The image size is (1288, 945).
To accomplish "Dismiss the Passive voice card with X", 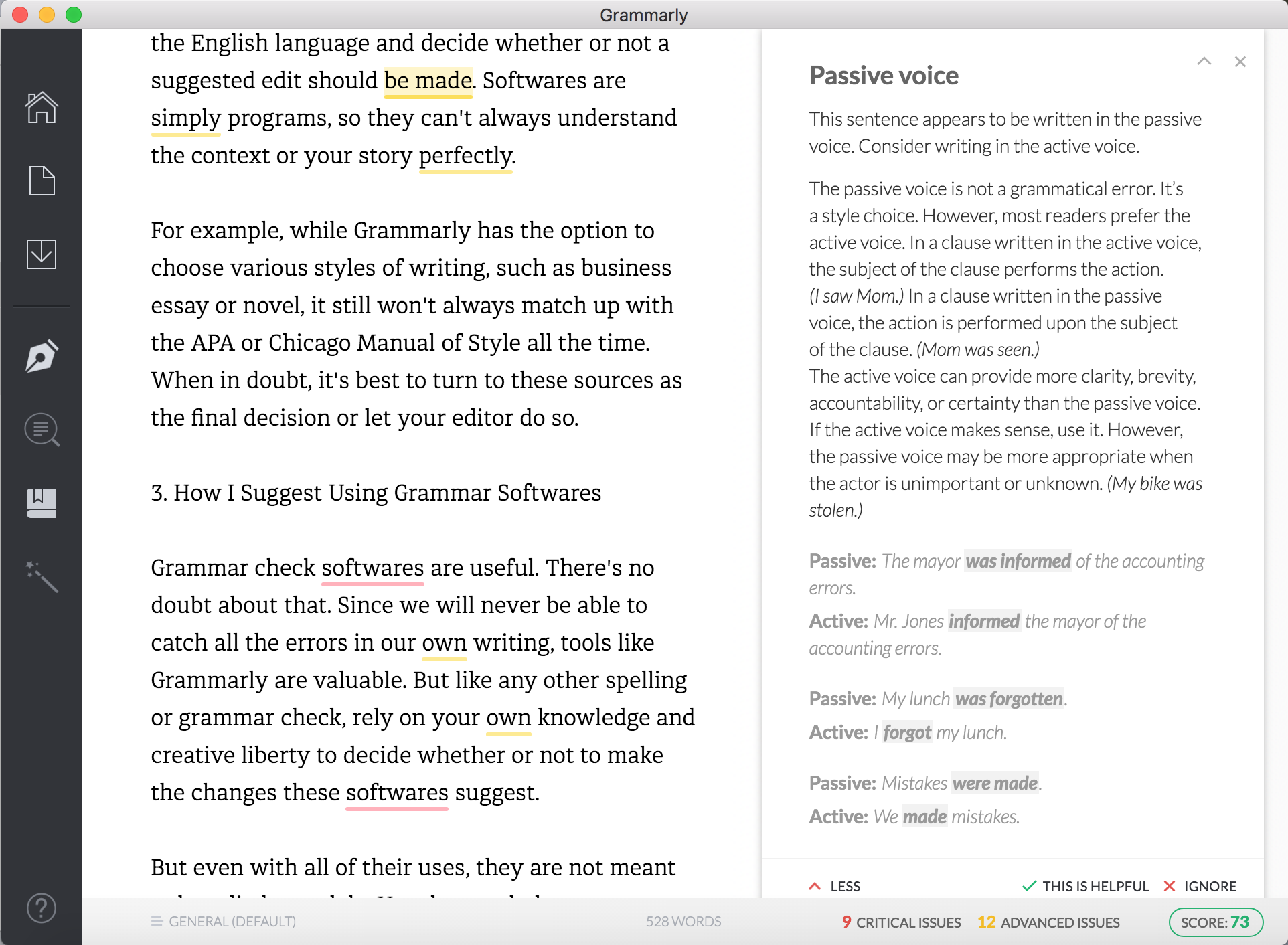I will click(1240, 62).
